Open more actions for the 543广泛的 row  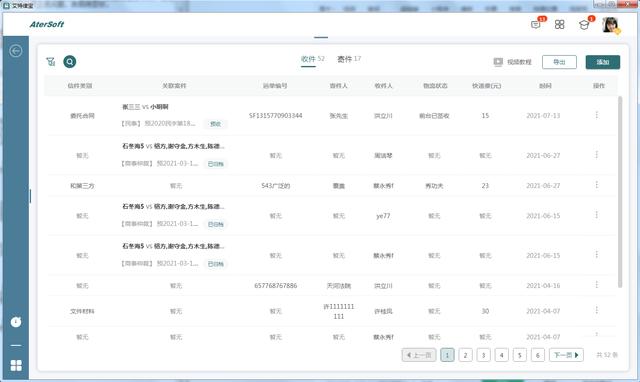[597, 185]
